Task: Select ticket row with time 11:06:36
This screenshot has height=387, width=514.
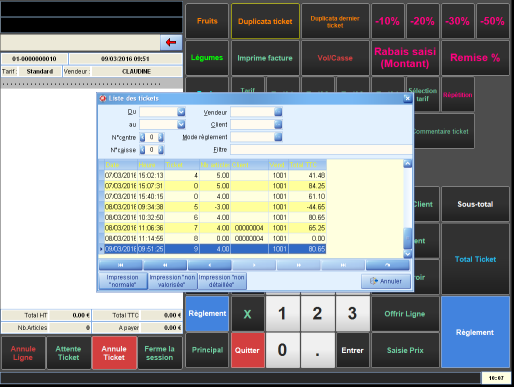Action: coord(215,228)
